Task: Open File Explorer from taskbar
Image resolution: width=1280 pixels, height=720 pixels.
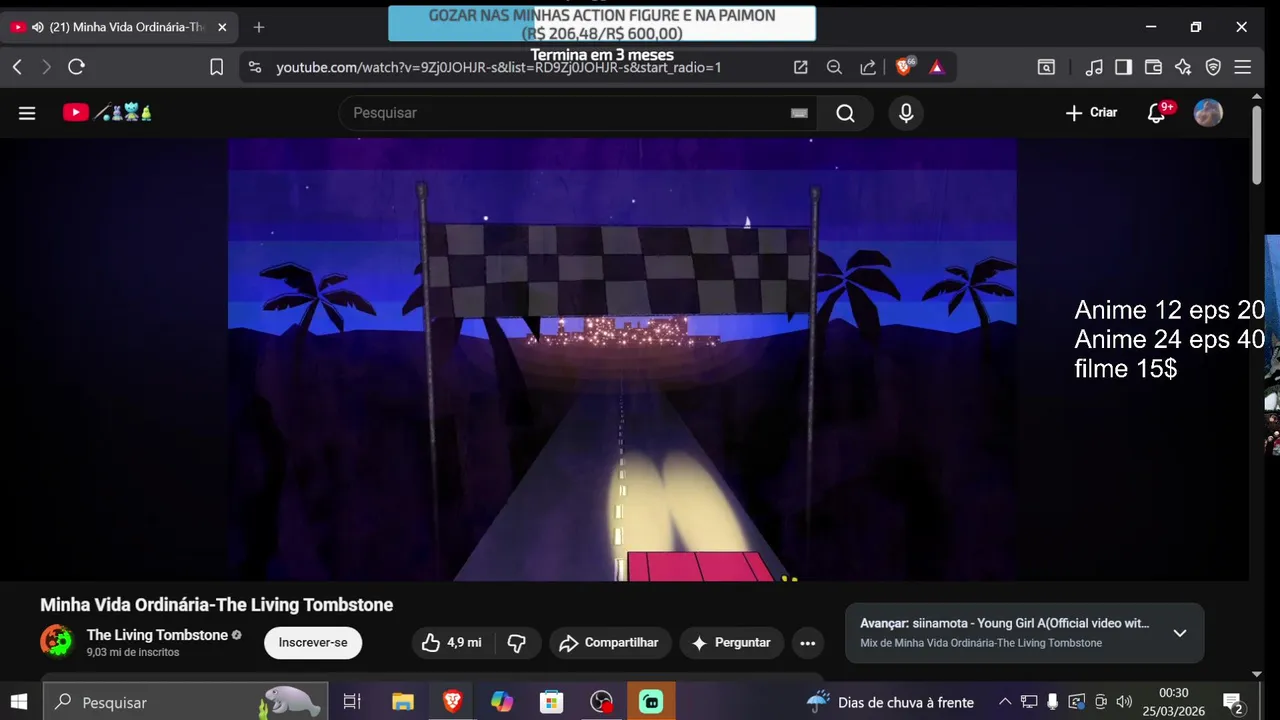Action: [x=403, y=702]
